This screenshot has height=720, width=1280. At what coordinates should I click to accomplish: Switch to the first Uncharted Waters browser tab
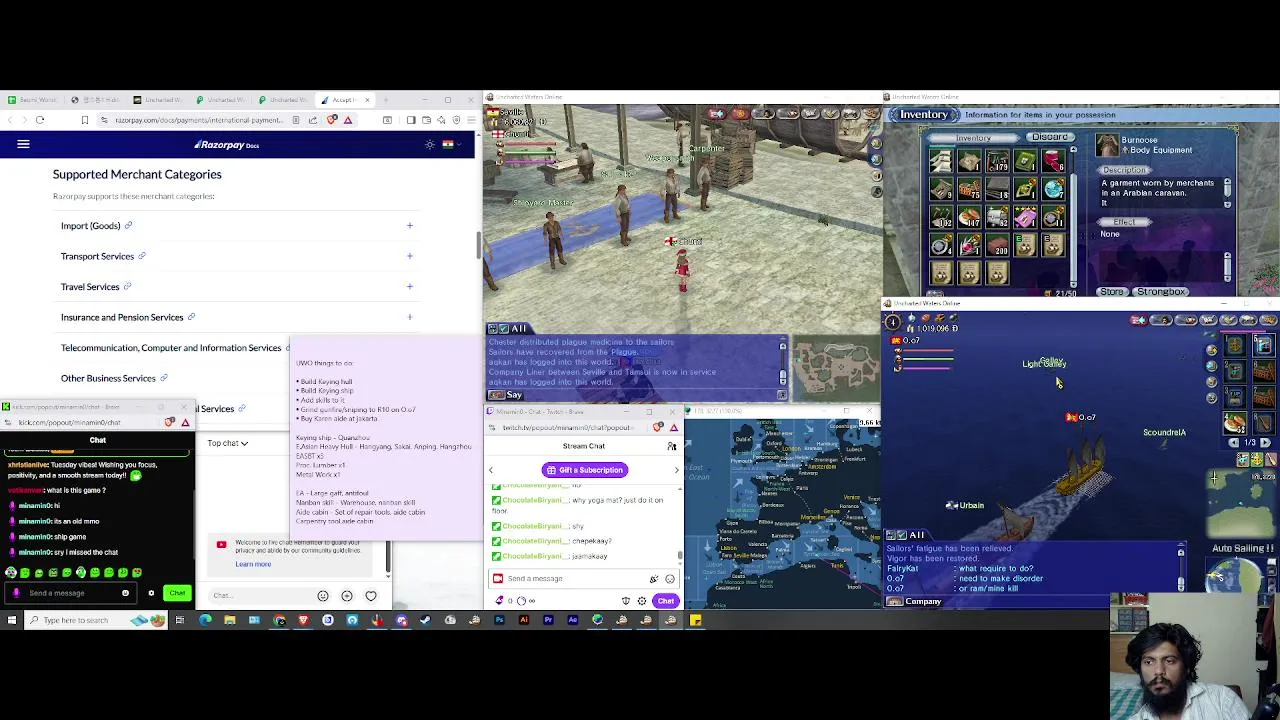tap(160, 100)
